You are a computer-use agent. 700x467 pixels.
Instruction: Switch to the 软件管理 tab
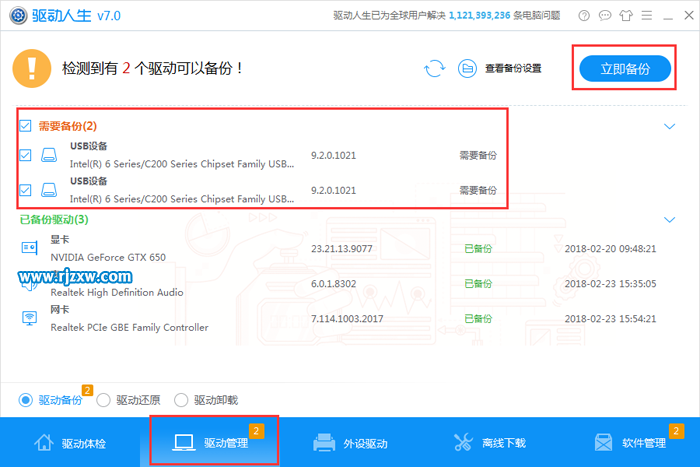click(x=630, y=442)
